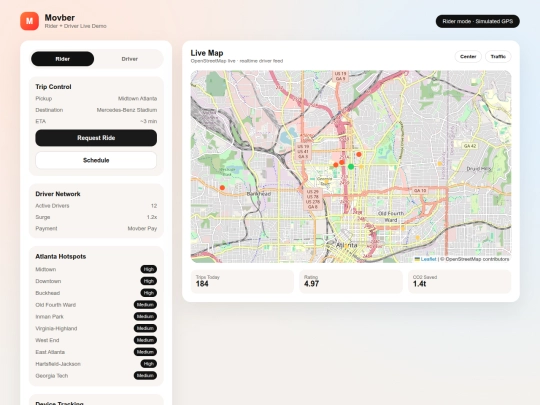Click the Trips Today 184 stat card

pos(242,281)
